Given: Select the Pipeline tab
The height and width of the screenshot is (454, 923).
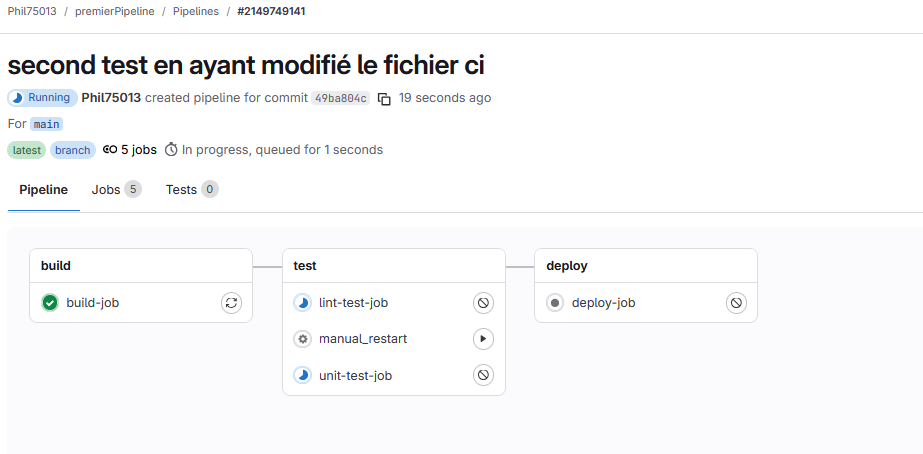Looking at the screenshot, I should click(x=44, y=190).
